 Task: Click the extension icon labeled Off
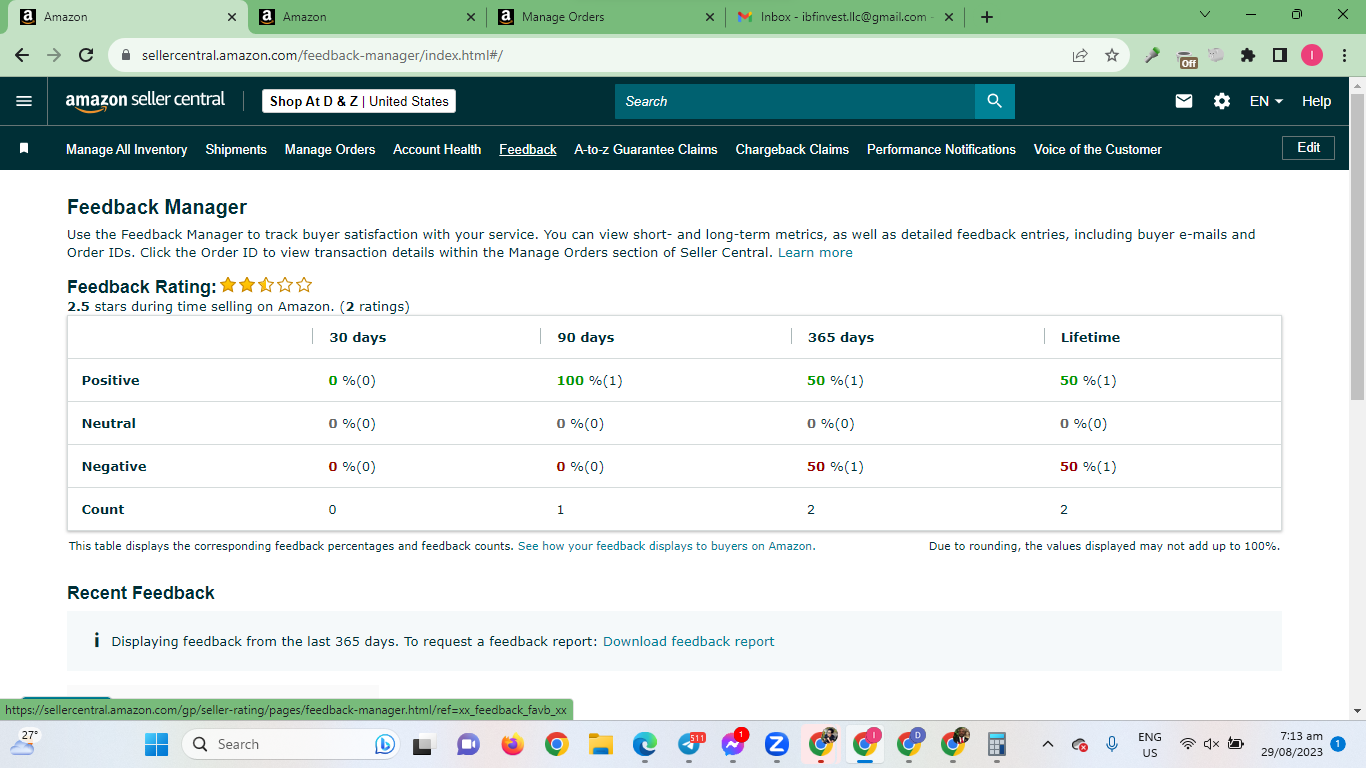[1186, 57]
